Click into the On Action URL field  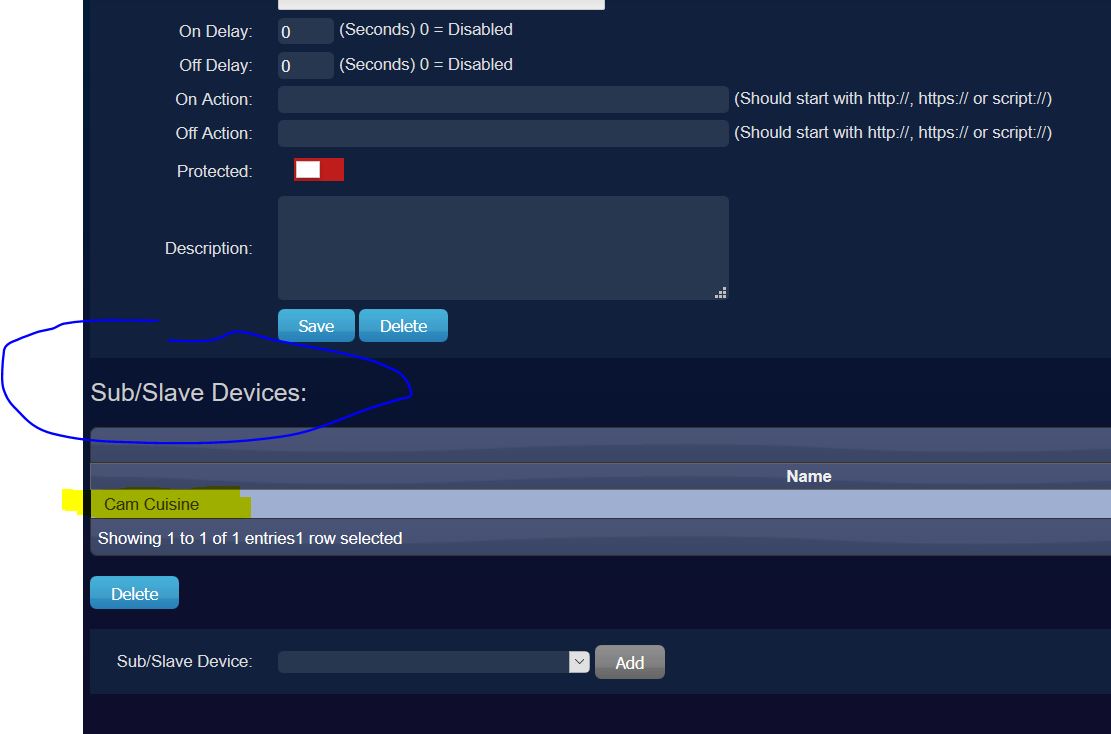pos(502,99)
